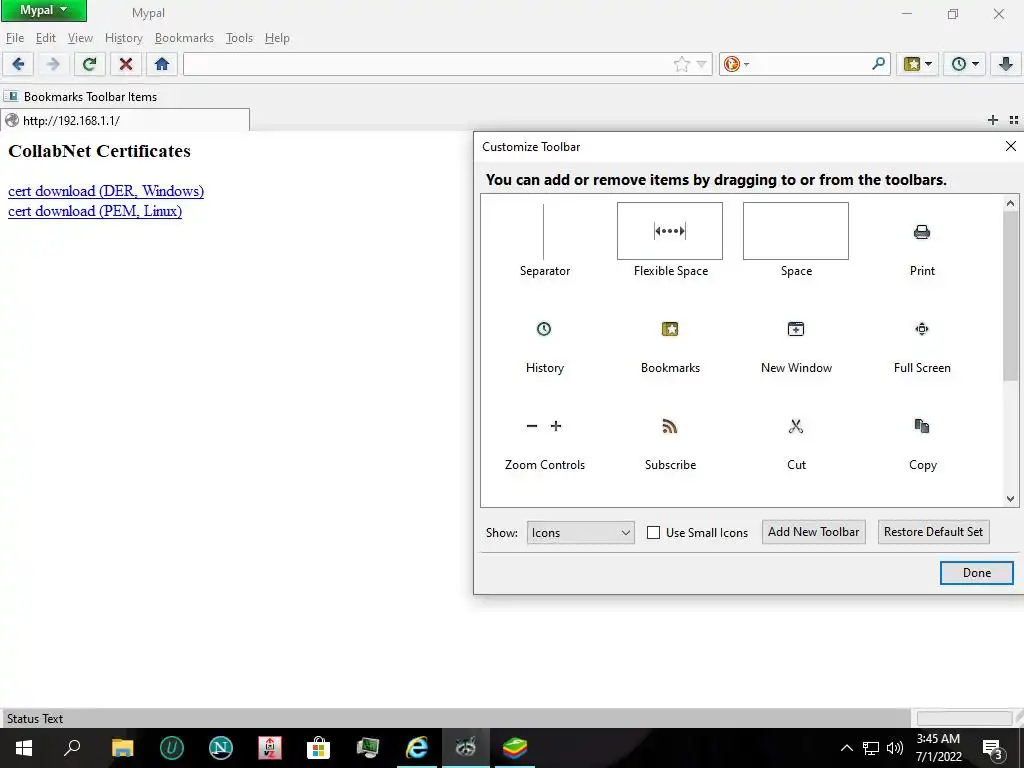This screenshot has width=1024, height=768.
Task: Open the File menu
Action: pos(14,38)
